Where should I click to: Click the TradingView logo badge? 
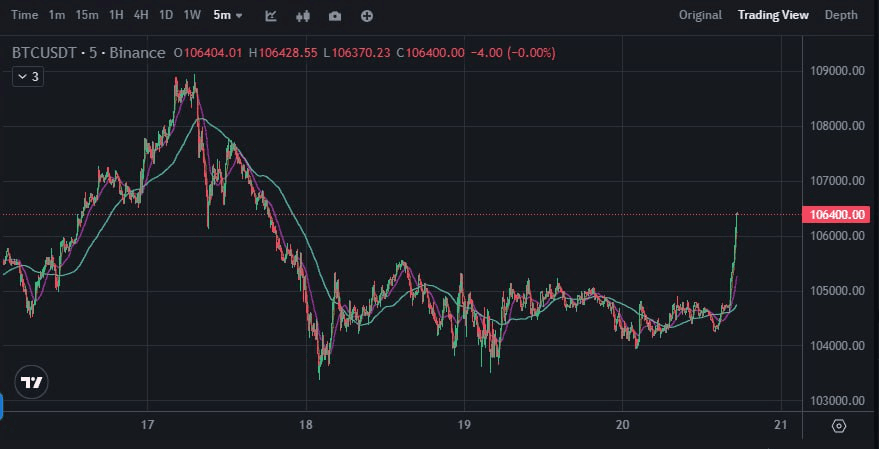(x=31, y=383)
